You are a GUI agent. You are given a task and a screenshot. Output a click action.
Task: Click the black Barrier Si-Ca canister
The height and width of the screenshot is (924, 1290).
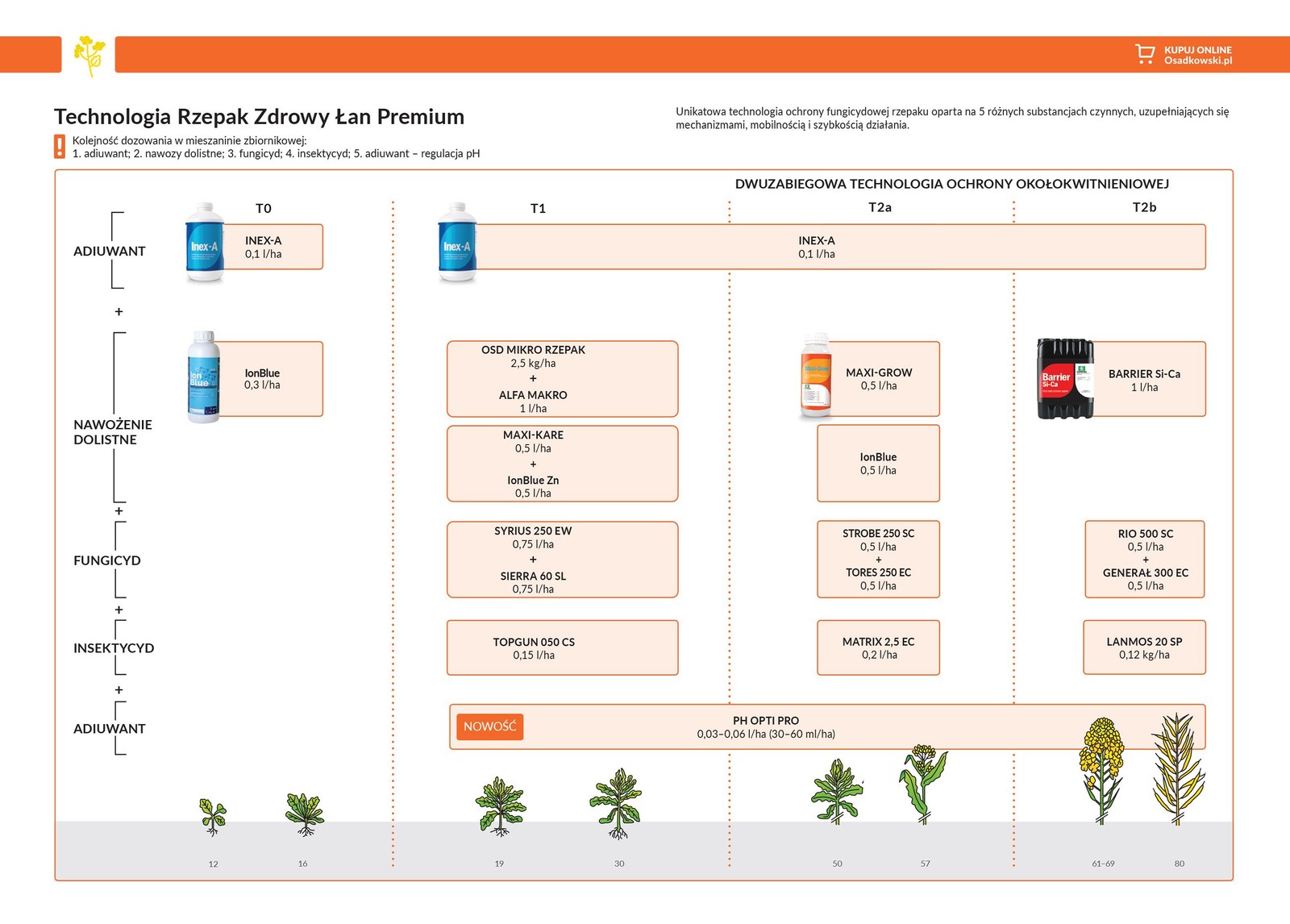(1065, 379)
